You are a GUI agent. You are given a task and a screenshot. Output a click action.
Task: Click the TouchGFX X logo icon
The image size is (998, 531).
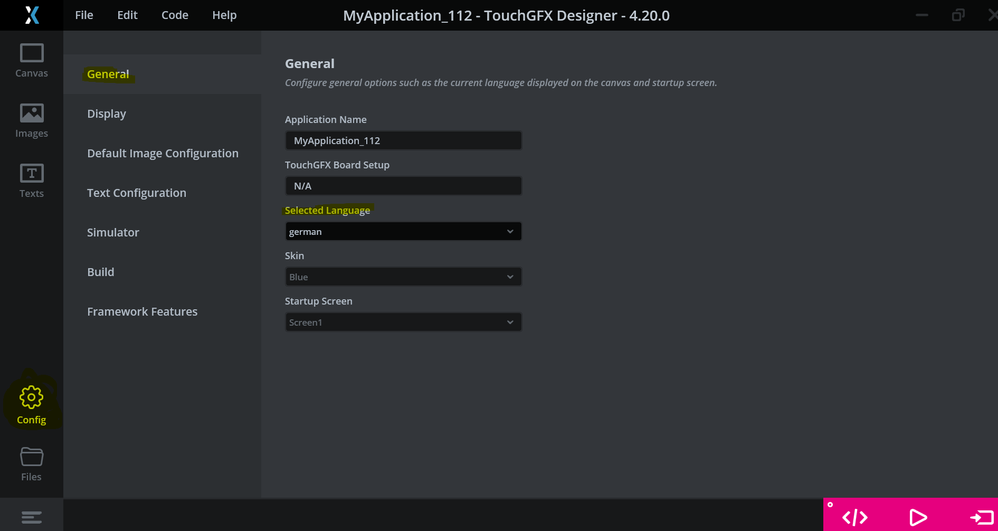[32, 15]
